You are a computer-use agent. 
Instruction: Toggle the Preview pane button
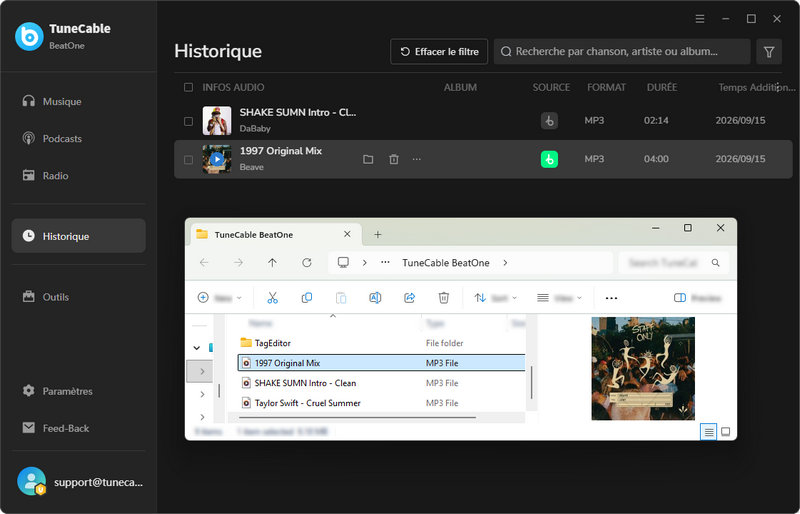(x=697, y=298)
